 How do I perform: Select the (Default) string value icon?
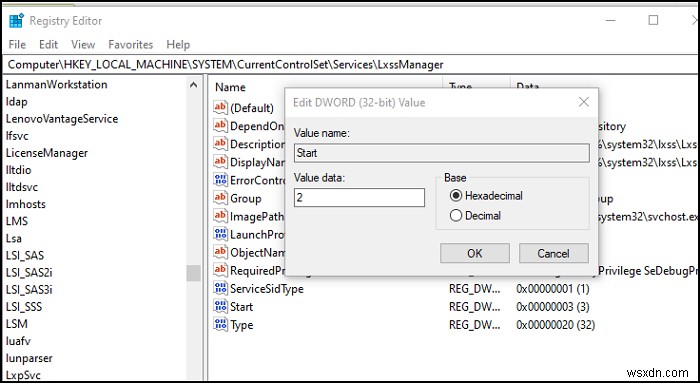[x=220, y=108]
